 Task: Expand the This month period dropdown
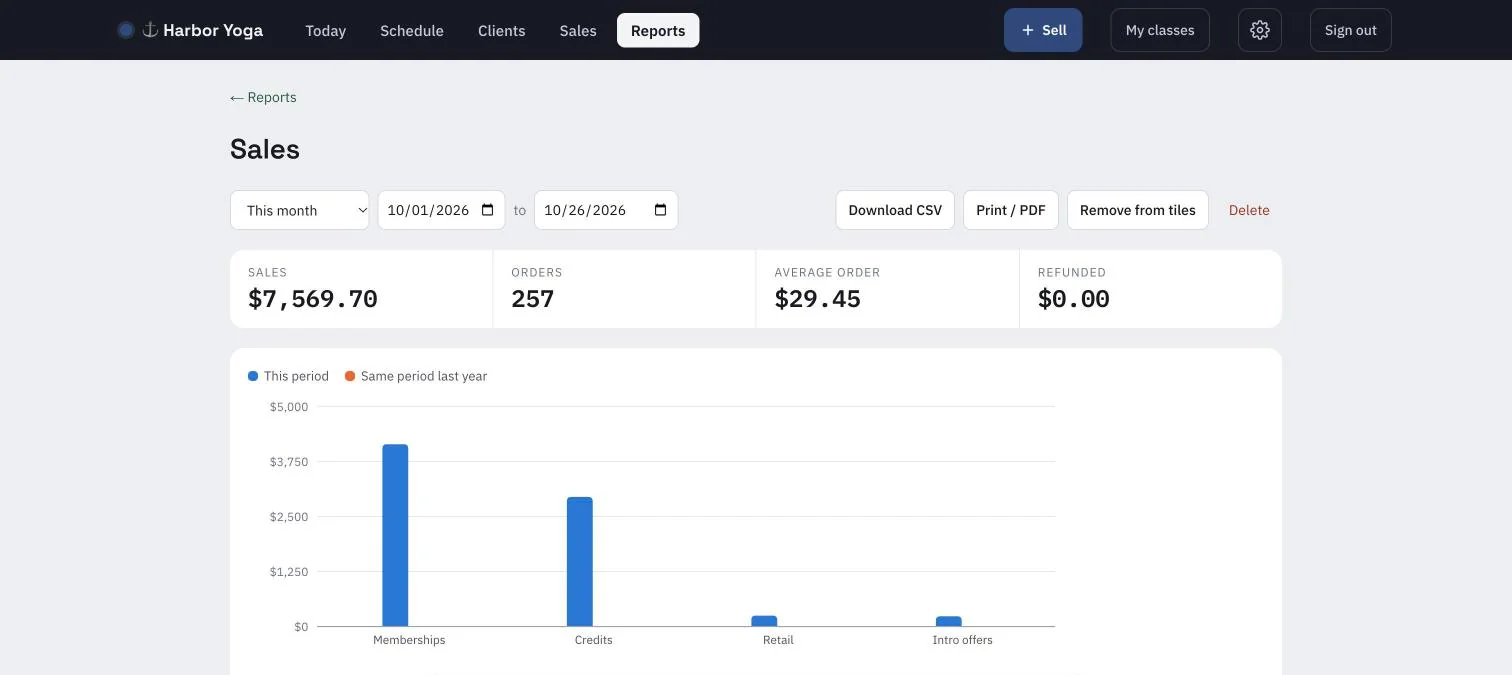pyautogui.click(x=300, y=210)
